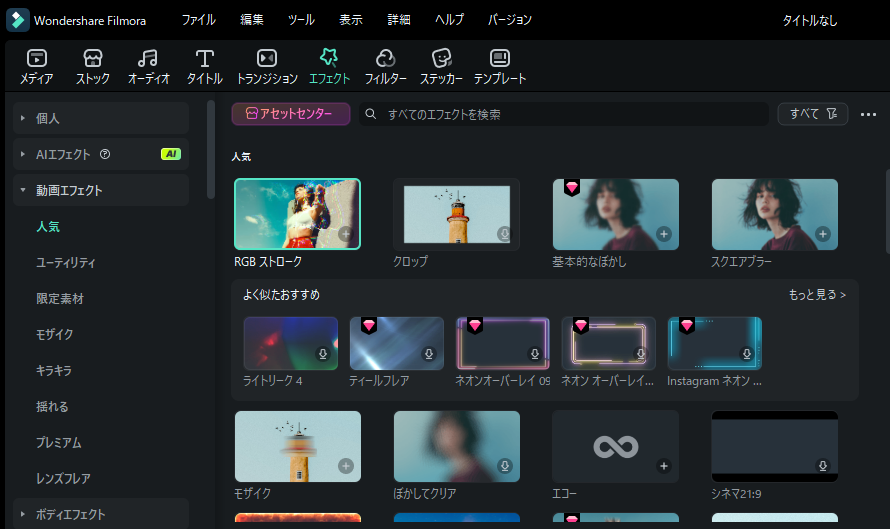Click the search magnifier icon

point(371,114)
